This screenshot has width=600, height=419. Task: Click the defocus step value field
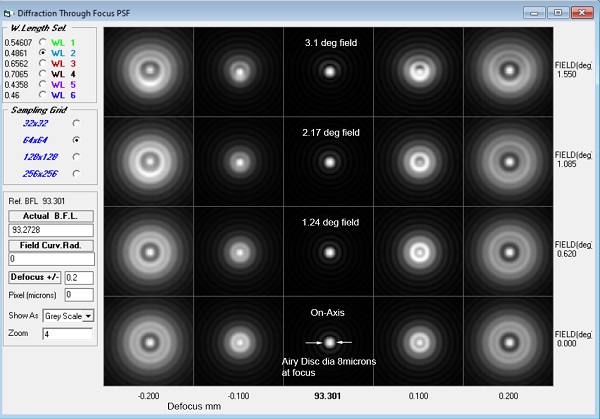click(79, 276)
